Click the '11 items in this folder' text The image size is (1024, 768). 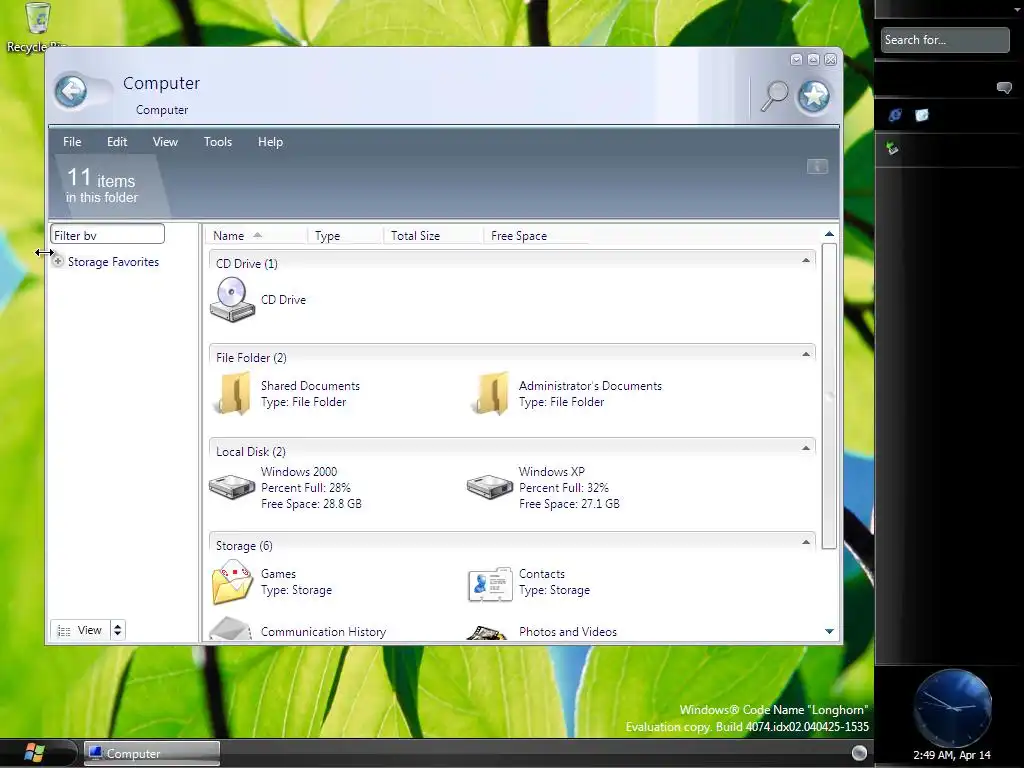click(x=102, y=185)
